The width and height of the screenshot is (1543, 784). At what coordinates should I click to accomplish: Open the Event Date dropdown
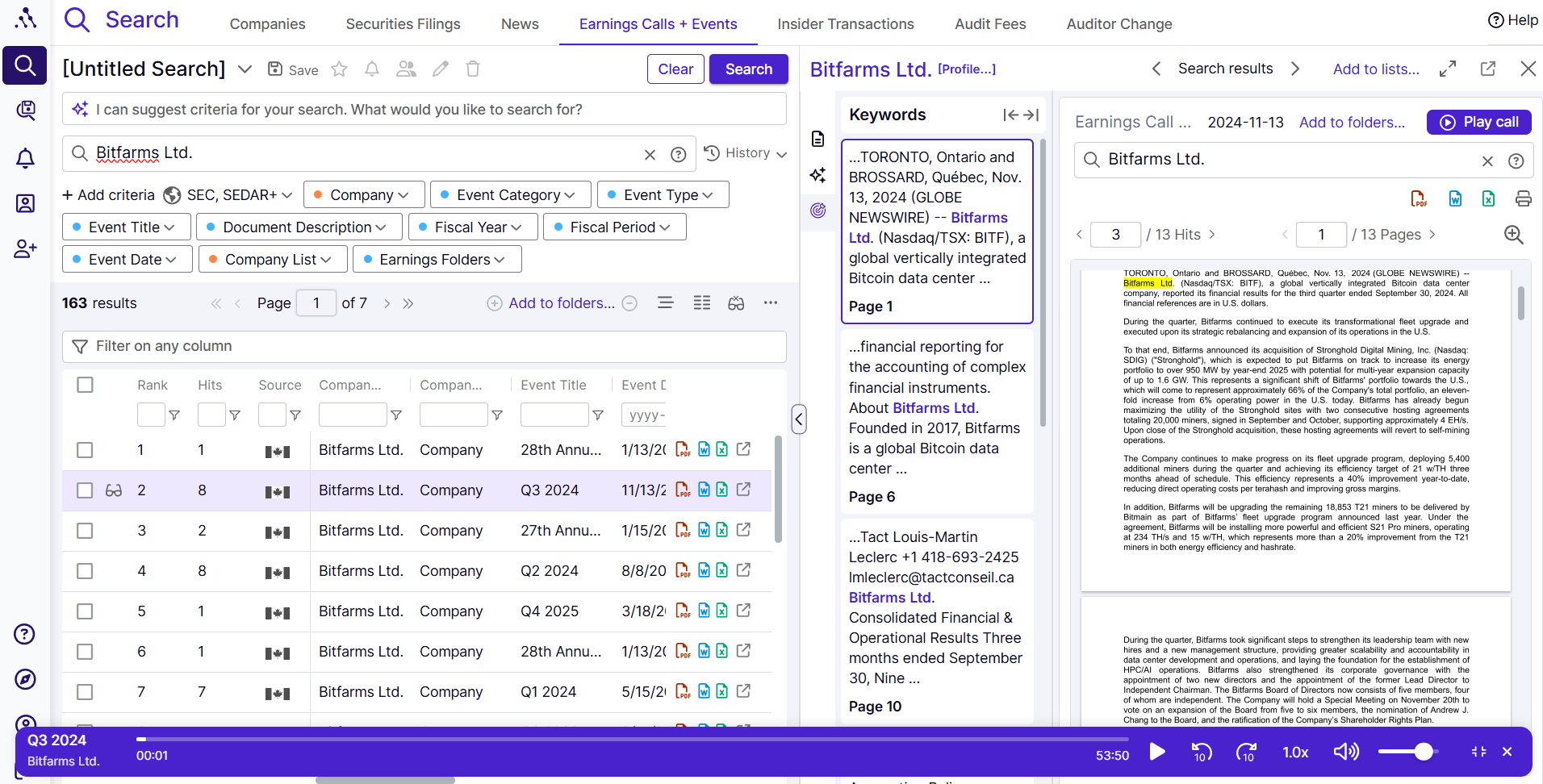tap(128, 259)
